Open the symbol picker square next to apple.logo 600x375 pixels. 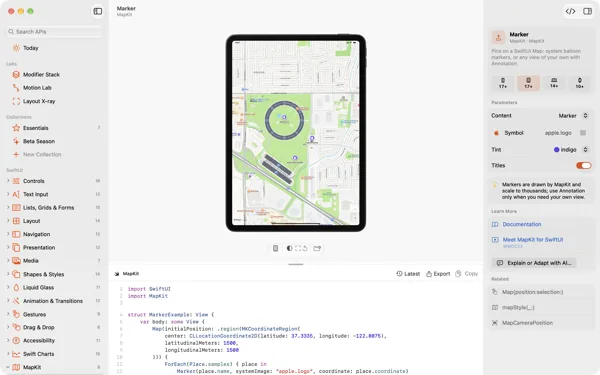pos(583,133)
